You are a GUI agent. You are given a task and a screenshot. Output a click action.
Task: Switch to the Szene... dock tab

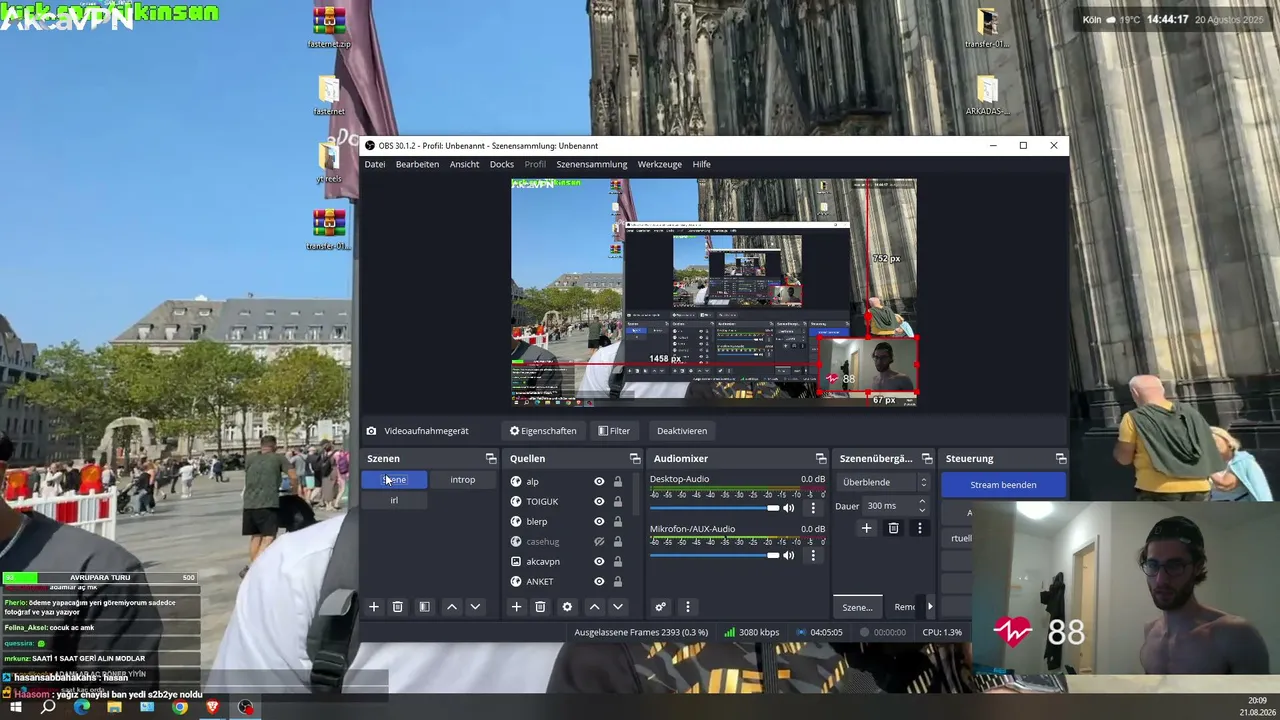[x=857, y=607]
